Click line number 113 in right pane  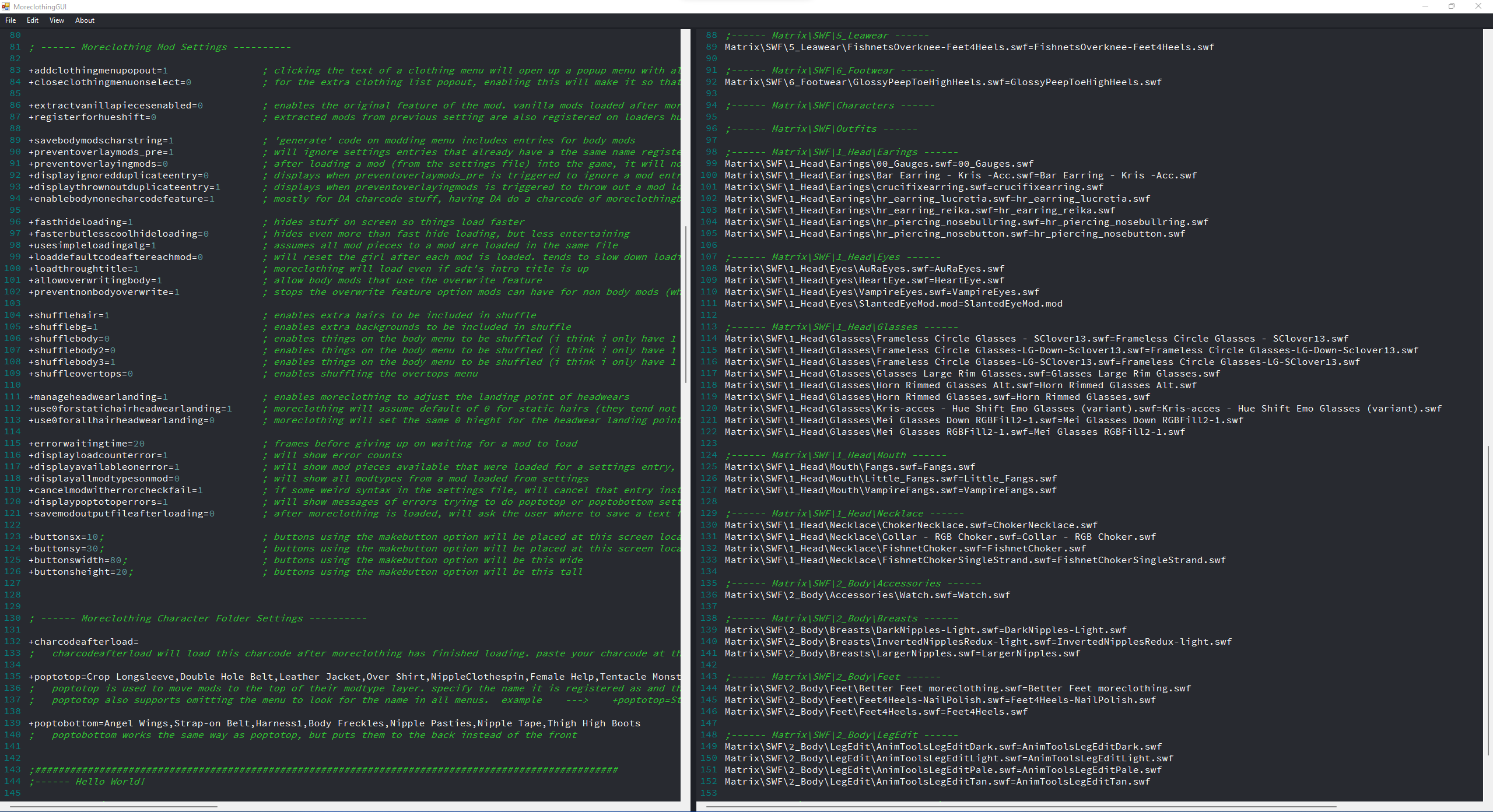709,327
